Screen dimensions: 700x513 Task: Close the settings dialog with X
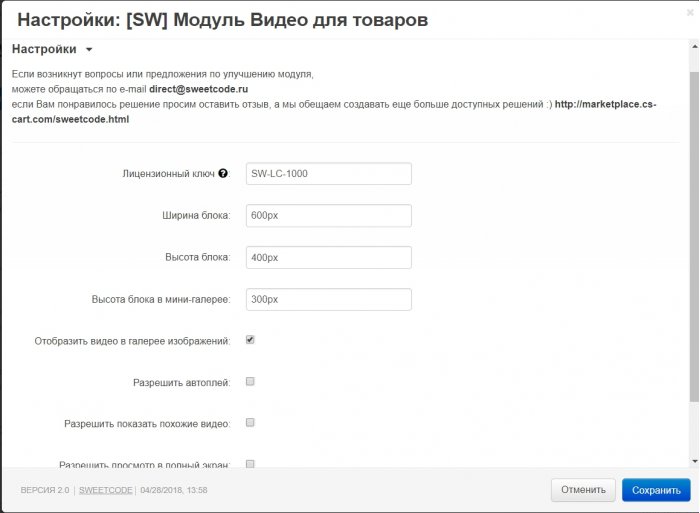(x=690, y=13)
